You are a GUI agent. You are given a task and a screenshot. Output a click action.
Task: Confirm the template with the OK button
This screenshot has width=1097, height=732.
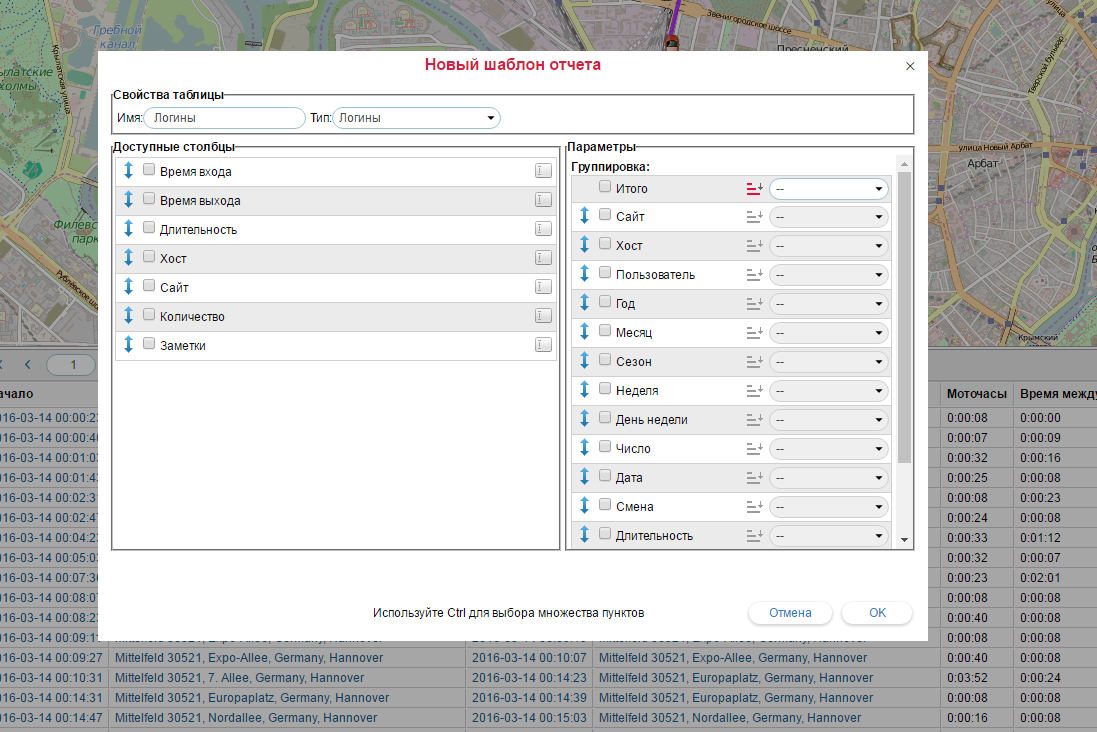click(x=877, y=613)
